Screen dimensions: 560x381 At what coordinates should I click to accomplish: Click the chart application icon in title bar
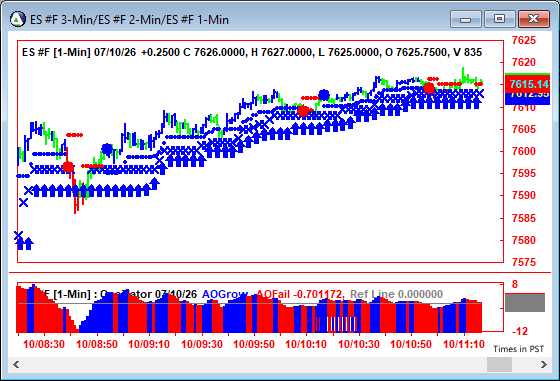(18, 19)
